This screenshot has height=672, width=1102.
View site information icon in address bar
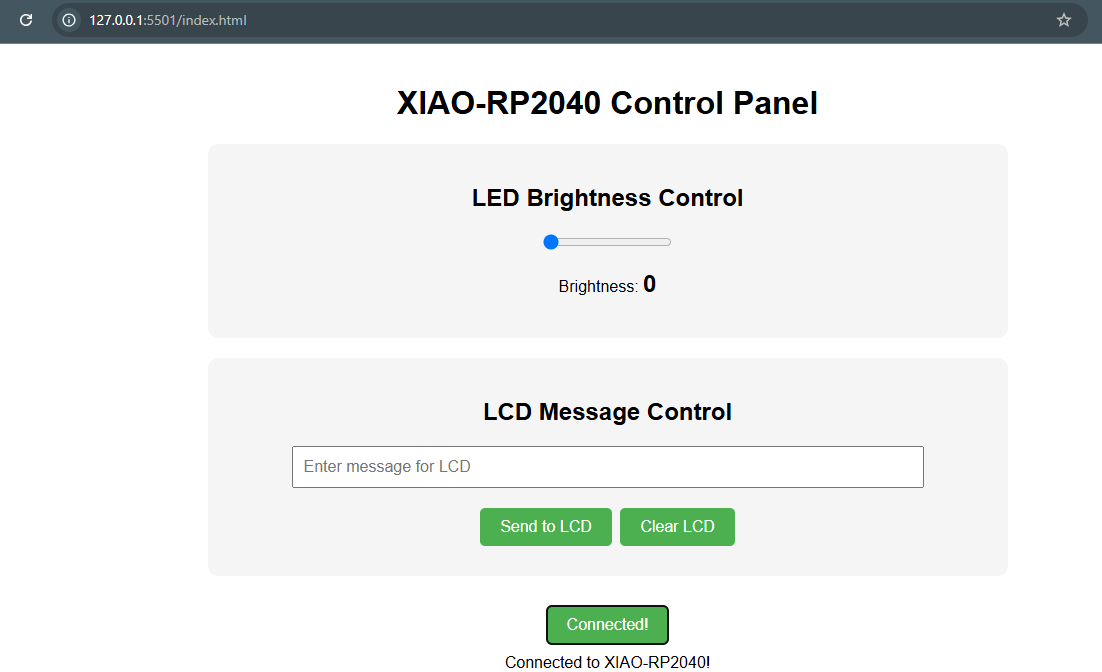tap(69, 20)
